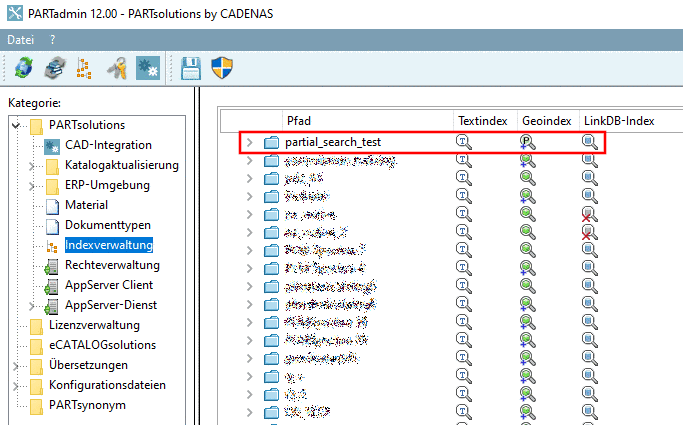Click the PARTadmin application icon in title bar
This screenshot has width=683, height=425.
point(15,13)
